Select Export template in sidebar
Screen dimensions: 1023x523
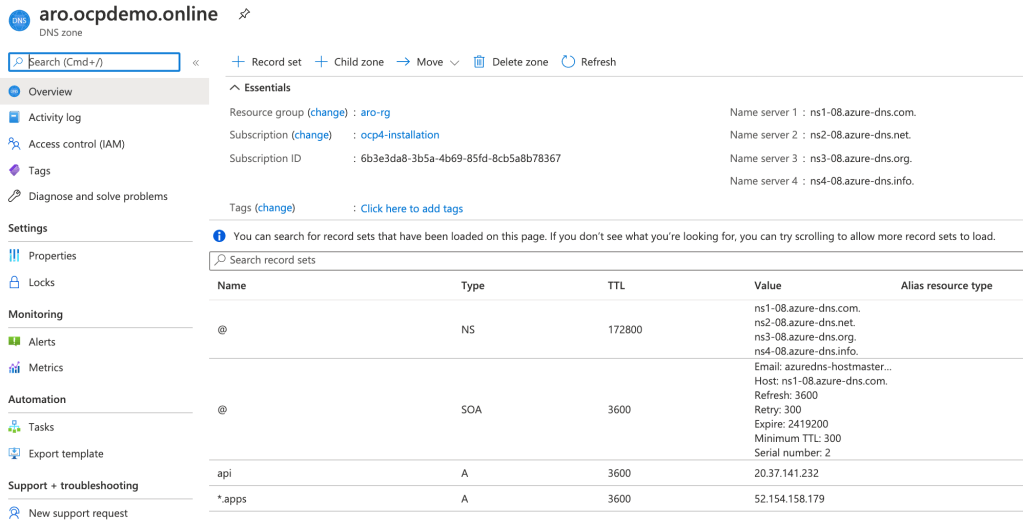(66, 454)
